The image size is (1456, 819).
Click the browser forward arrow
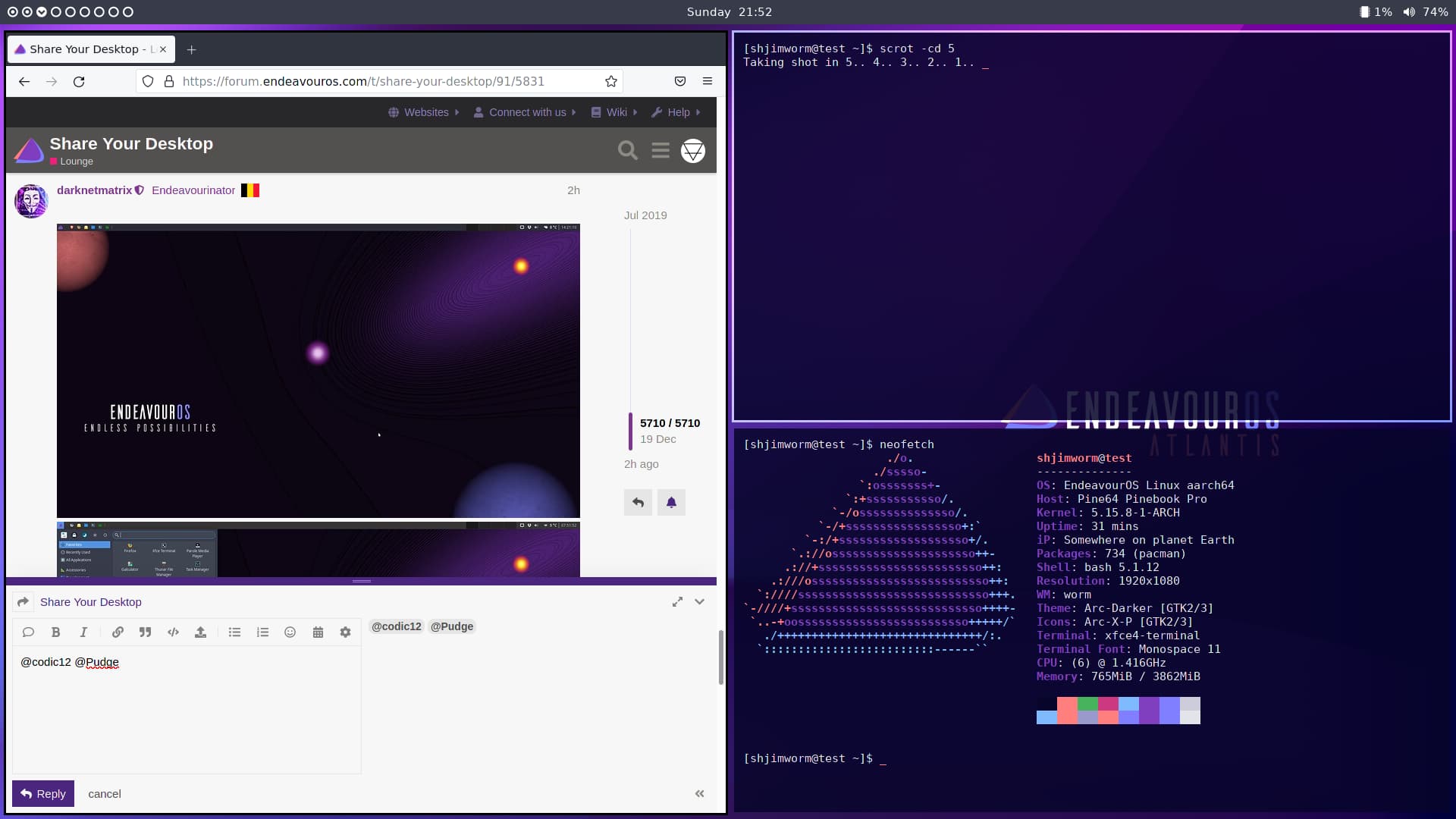pos(52,81)
